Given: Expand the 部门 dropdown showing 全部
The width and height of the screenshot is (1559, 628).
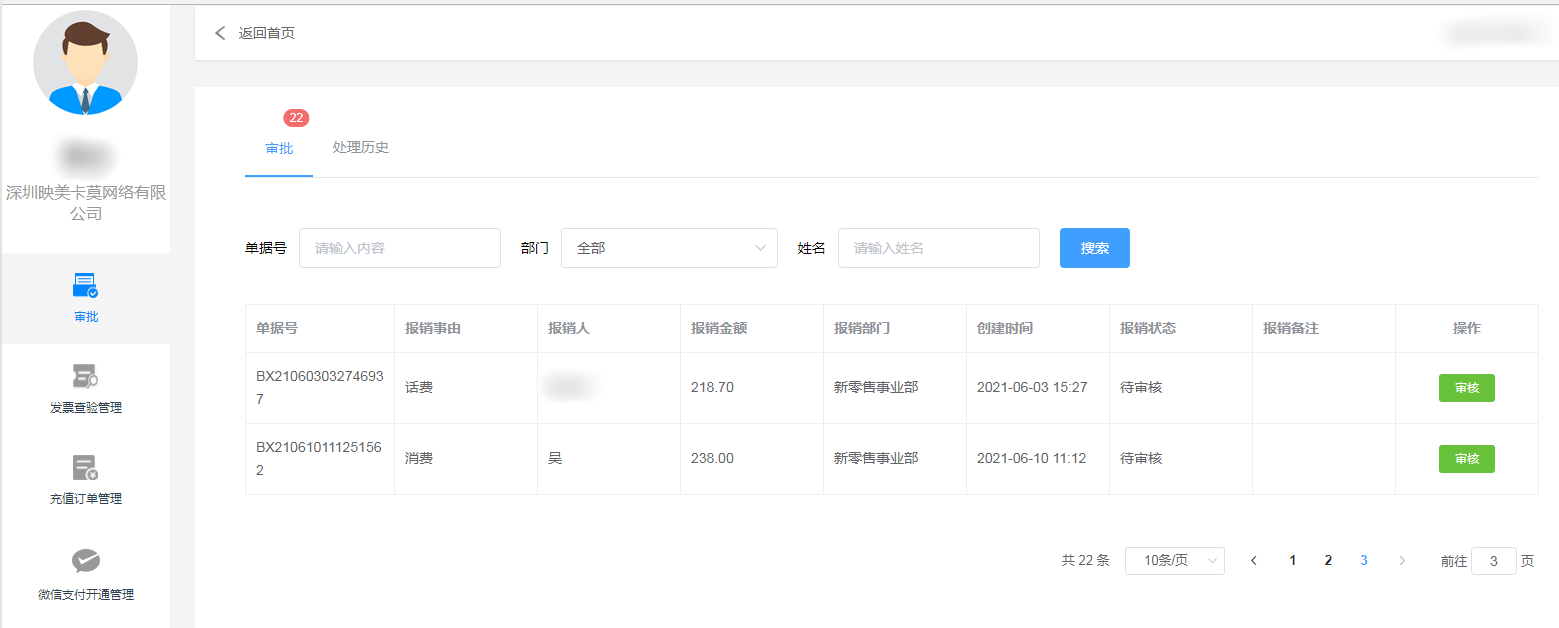Looking at the screenshot, I should [669, 248].
